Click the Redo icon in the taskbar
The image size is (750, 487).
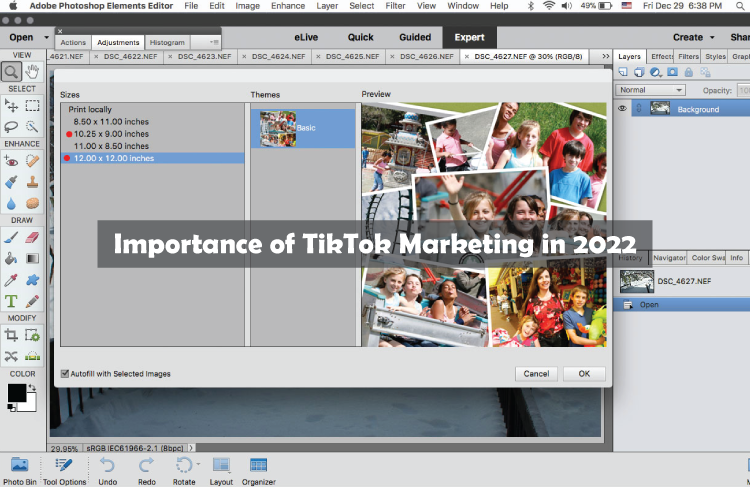pyautogui.click(x=146, y=465)
